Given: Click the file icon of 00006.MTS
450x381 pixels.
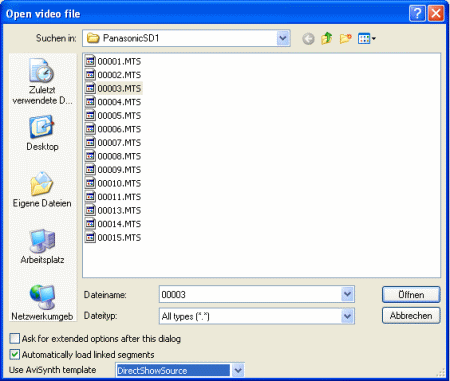Looking at the screenshot, I should [x=90, y=129].
